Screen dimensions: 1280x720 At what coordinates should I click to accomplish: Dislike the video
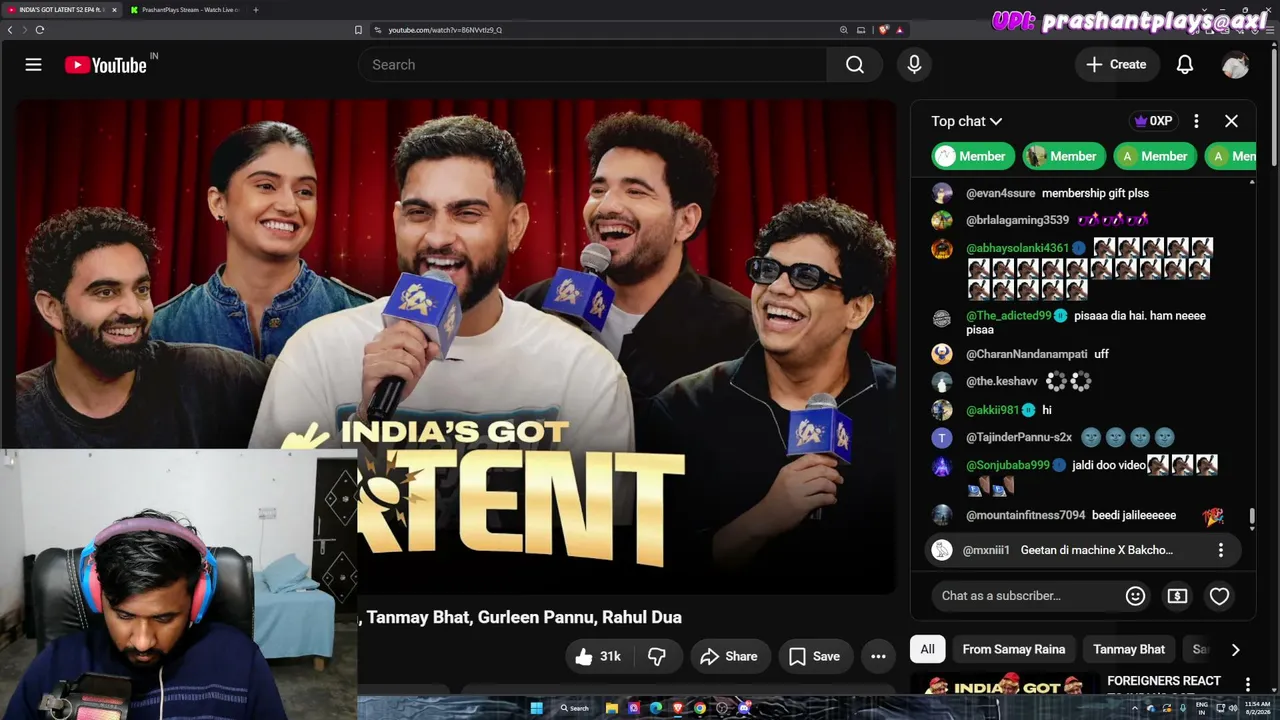pyautogui.click(x=657, y=656)
